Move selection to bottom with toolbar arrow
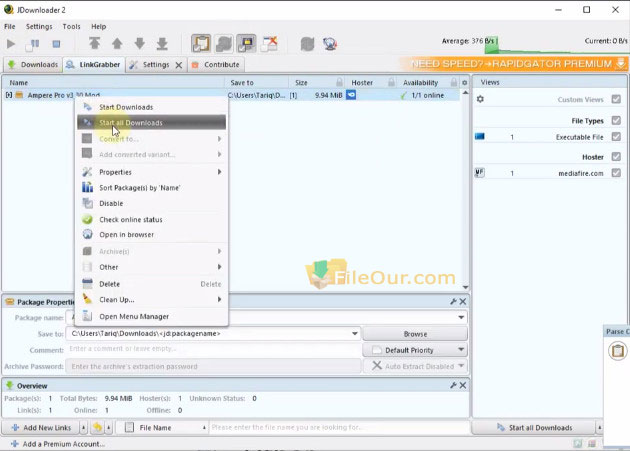 click(x=162, y=43)
